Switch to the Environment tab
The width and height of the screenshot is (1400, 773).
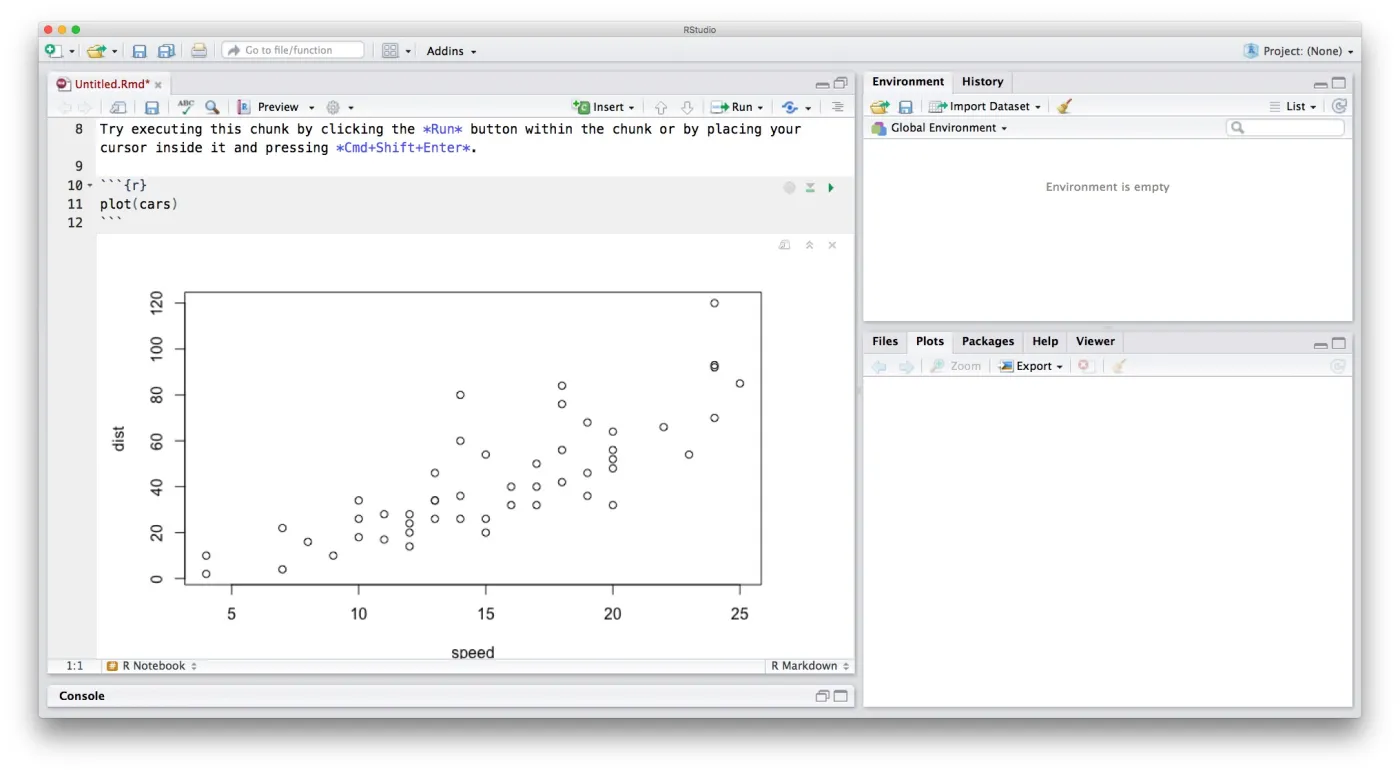(908, 82)
